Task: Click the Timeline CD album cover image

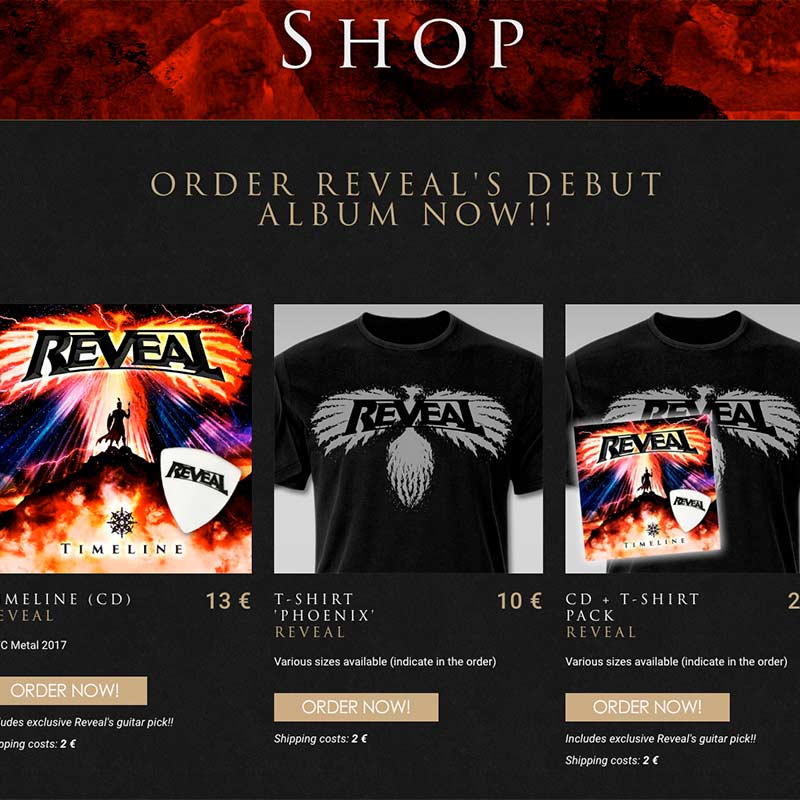Action: pos(126,439)
